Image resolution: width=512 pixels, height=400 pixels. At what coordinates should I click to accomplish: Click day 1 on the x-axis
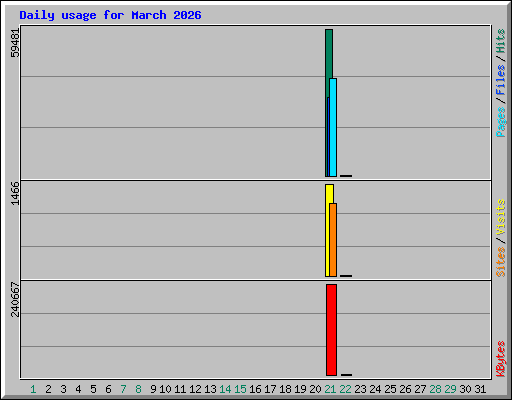(33, 389)
